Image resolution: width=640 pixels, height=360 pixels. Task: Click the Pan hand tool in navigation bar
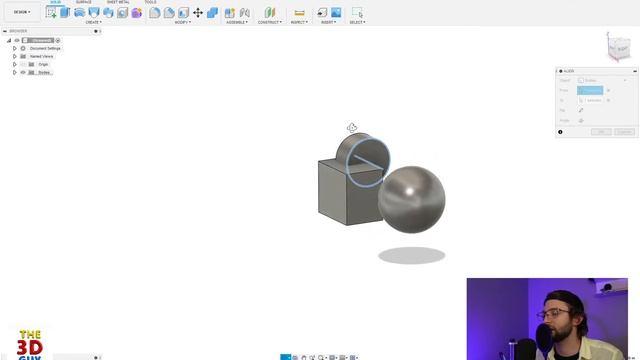coord(303,358)
